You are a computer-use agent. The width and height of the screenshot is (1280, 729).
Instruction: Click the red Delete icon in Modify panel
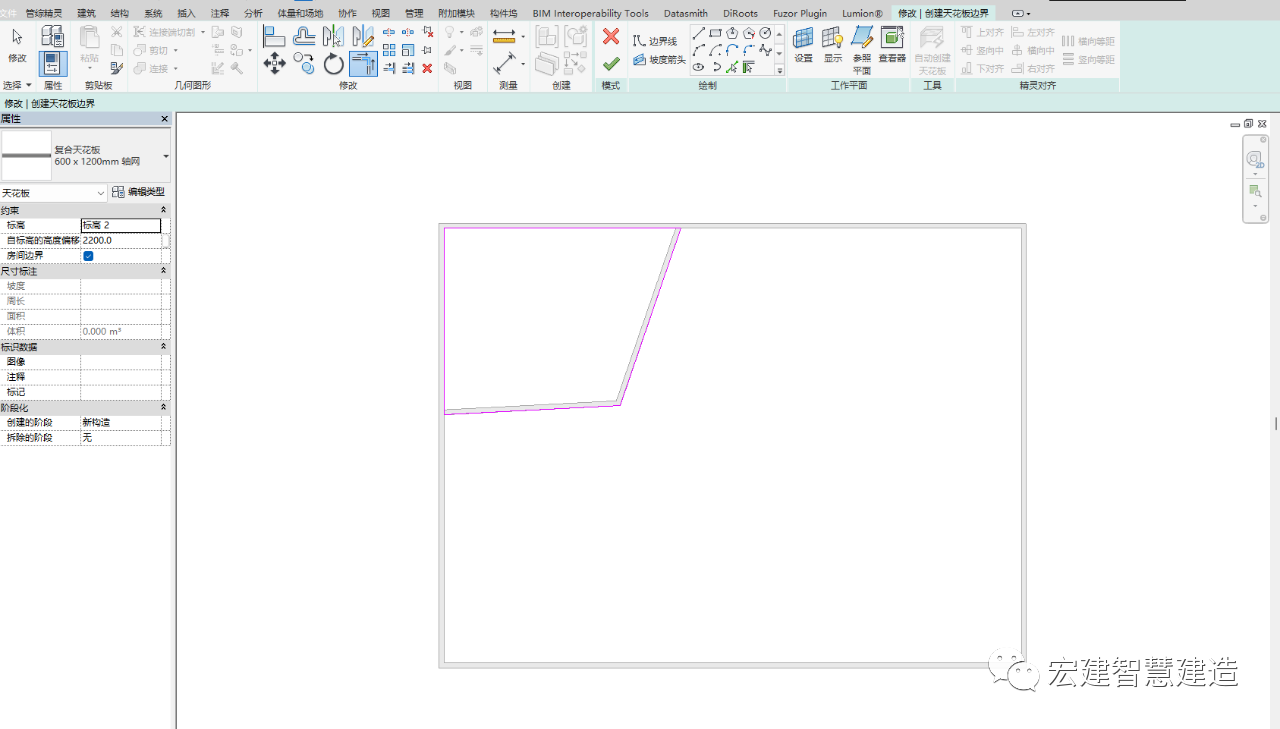(x=427, y=68)
